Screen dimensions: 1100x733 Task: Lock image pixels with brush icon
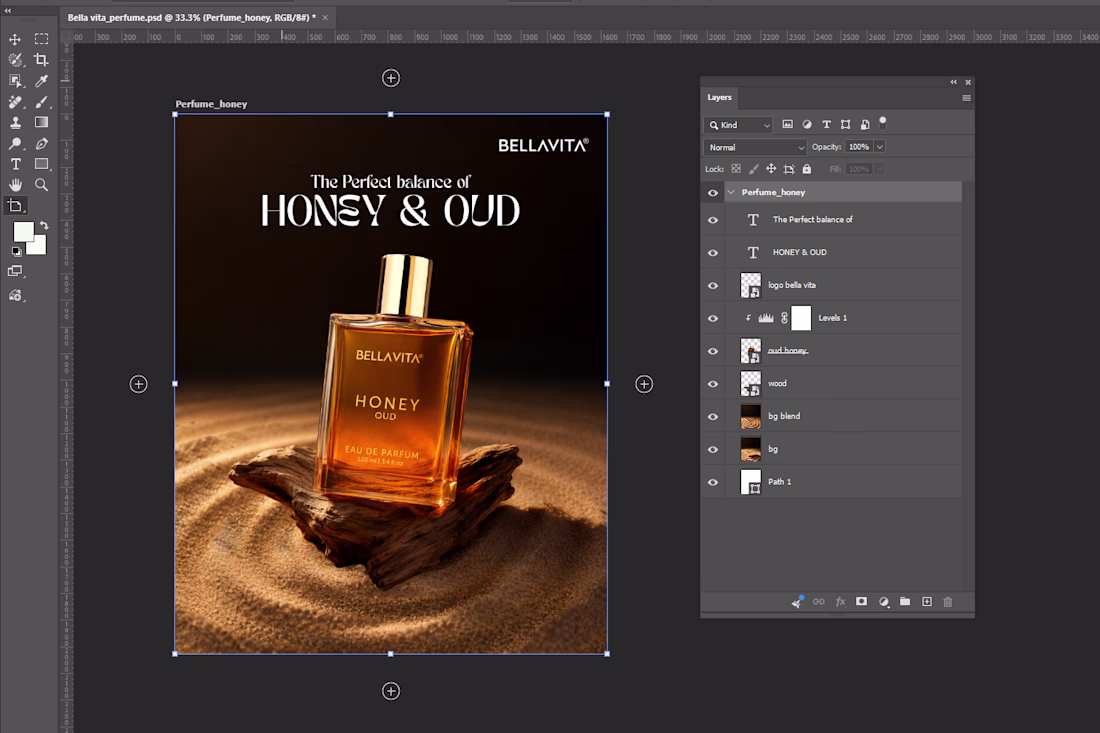pos(753,169)
